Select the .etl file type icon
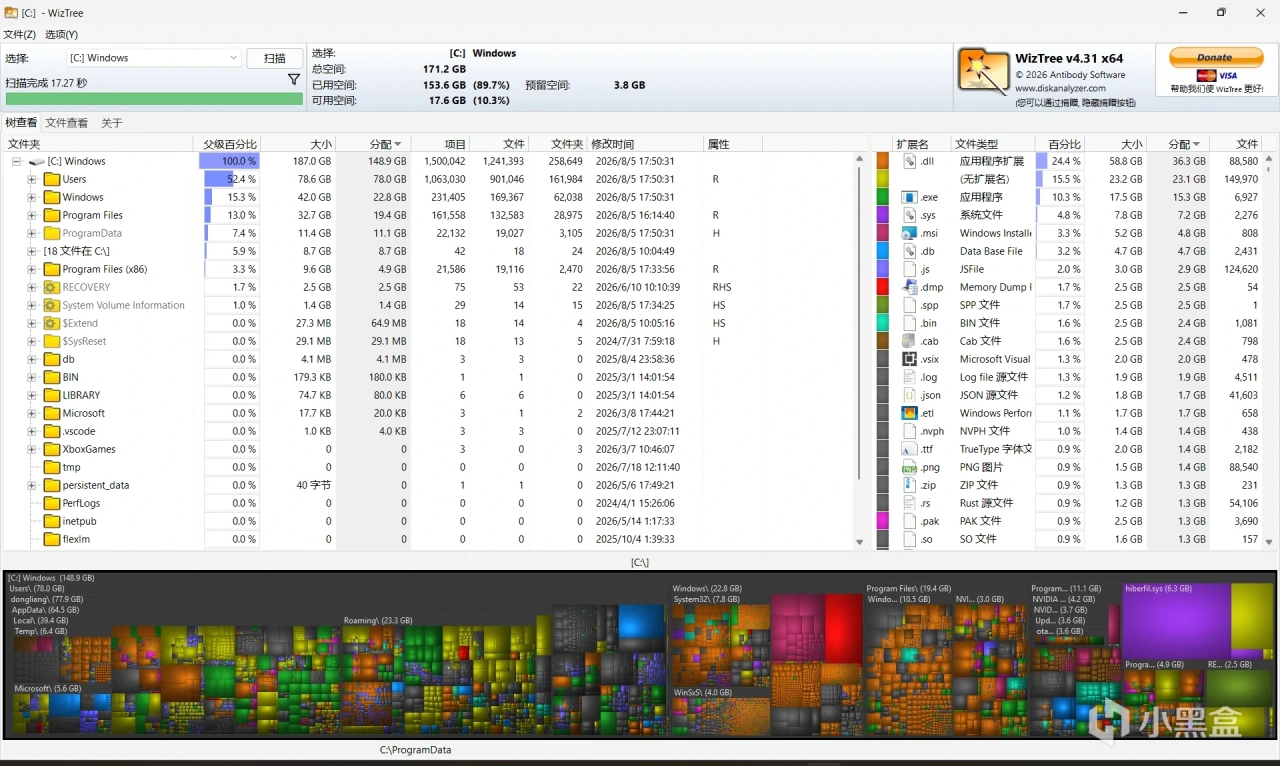Image resolution: width=1280 pixels, height=766 pixels. point(910,413)
